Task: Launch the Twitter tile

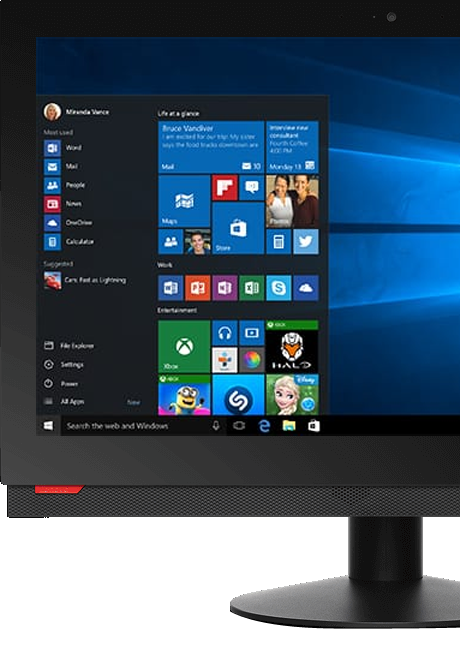Action: pyautogui.click(x=306, y=241)
